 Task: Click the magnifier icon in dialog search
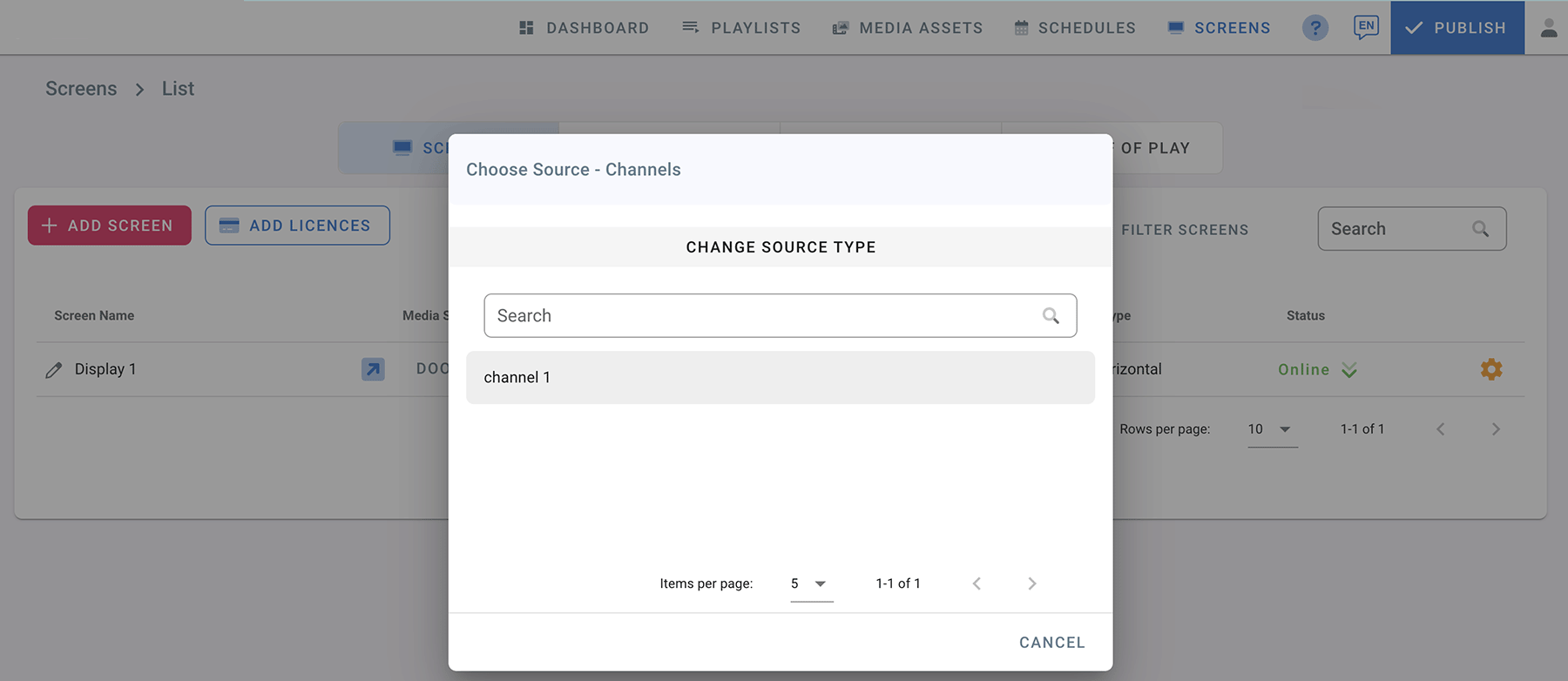click(x=1051, y=315)
